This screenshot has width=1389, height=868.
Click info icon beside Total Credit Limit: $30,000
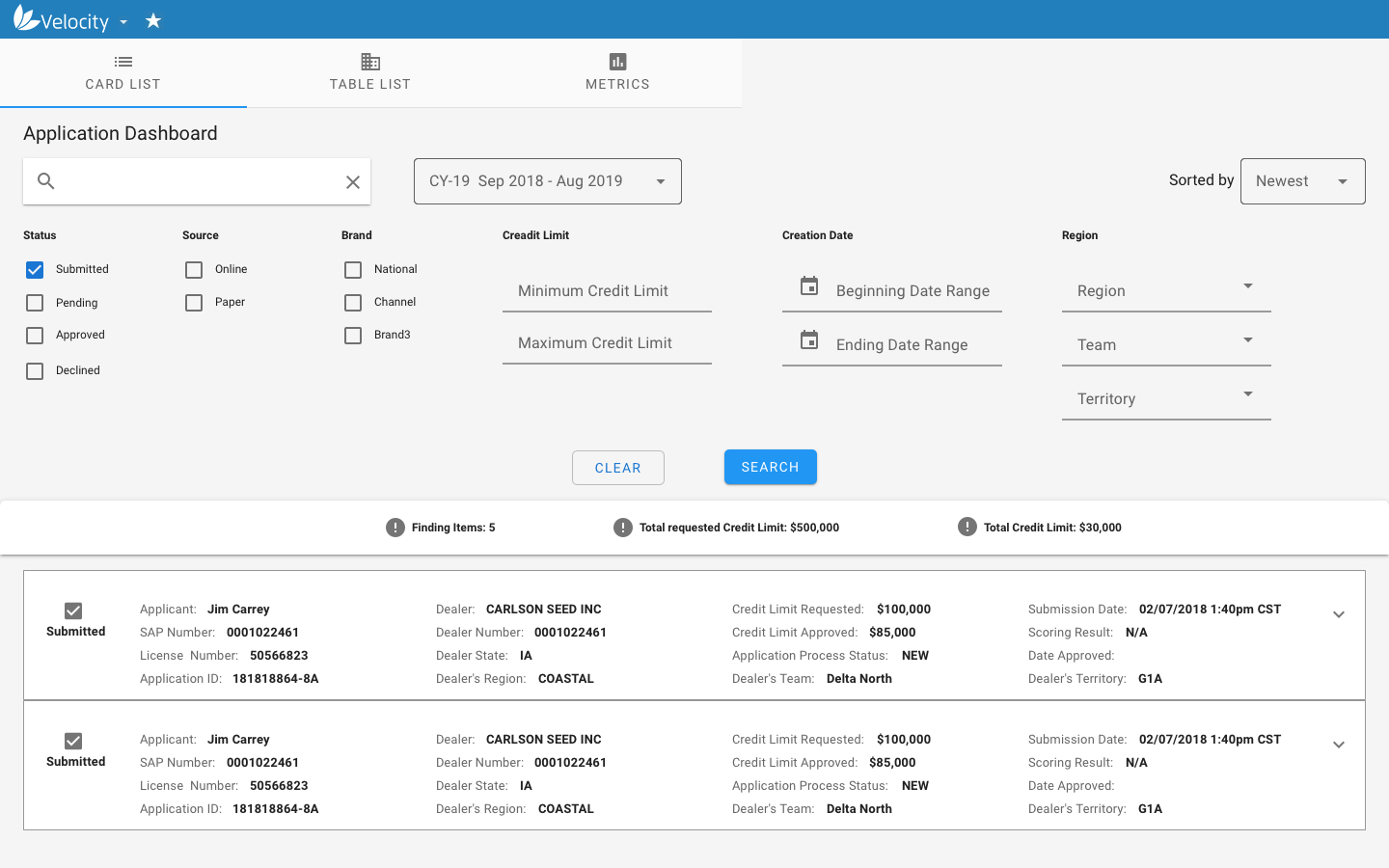pos(967,527)
